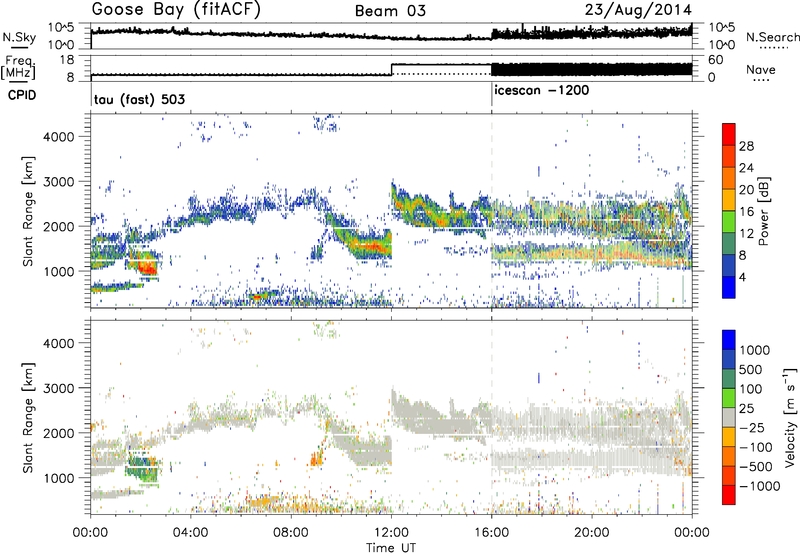Click the orange velocity patch near 09:00
Viewport: 800px width, 554px height.
click(316, 460)
